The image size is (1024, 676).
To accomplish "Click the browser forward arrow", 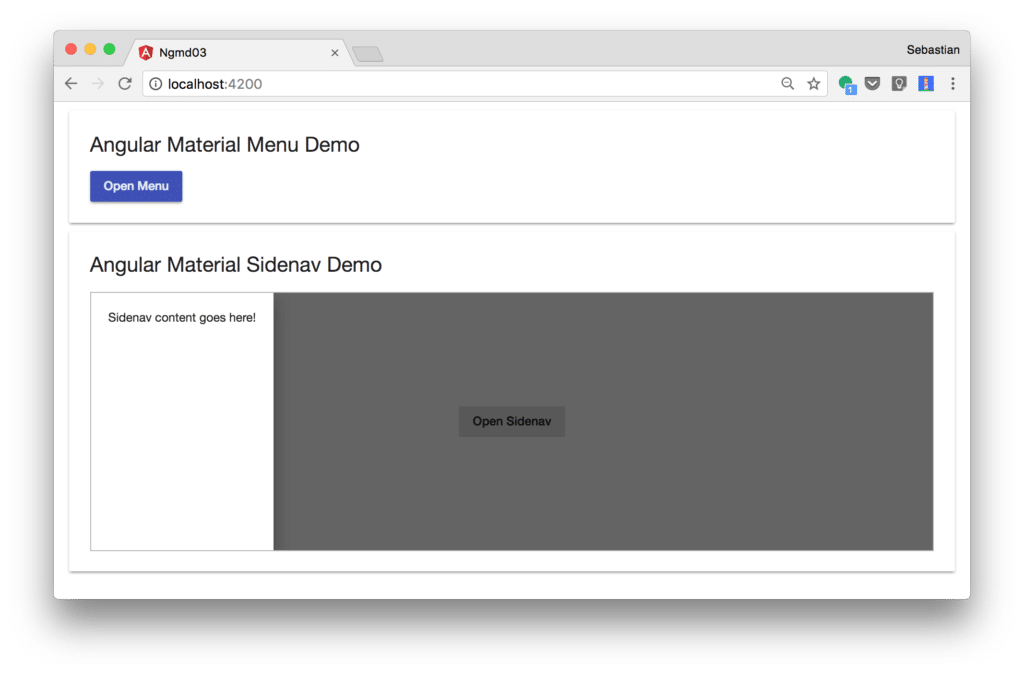I will (x=98, y=84).
